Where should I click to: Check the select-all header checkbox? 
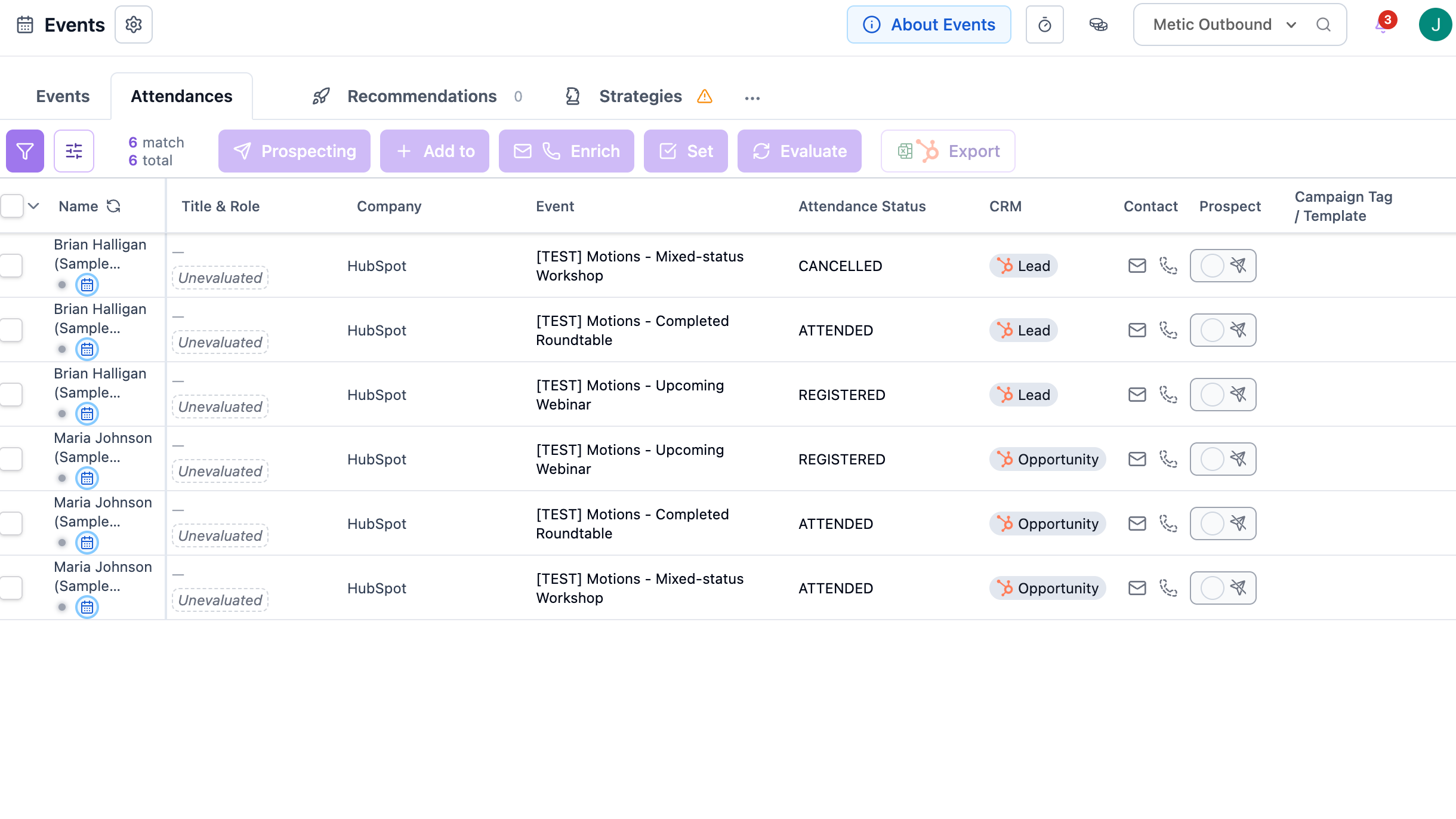pos(12,206)
